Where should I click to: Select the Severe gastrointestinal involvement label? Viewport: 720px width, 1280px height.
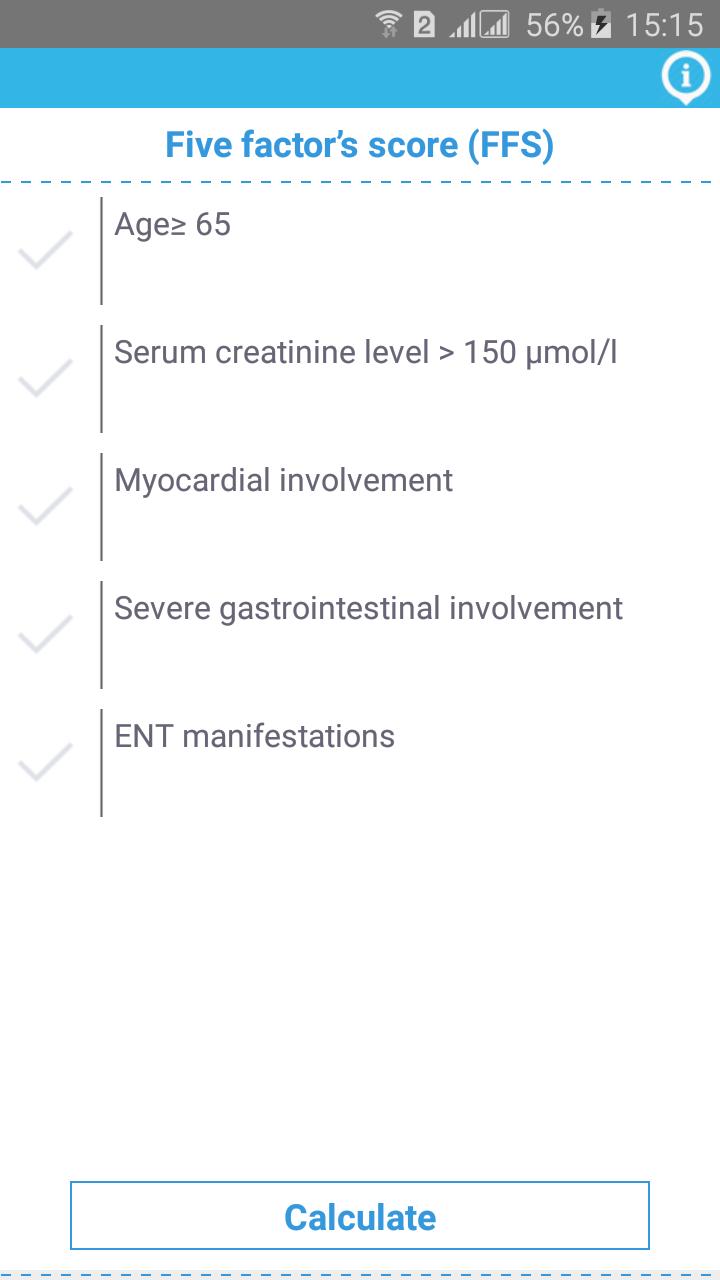[368, 609]
